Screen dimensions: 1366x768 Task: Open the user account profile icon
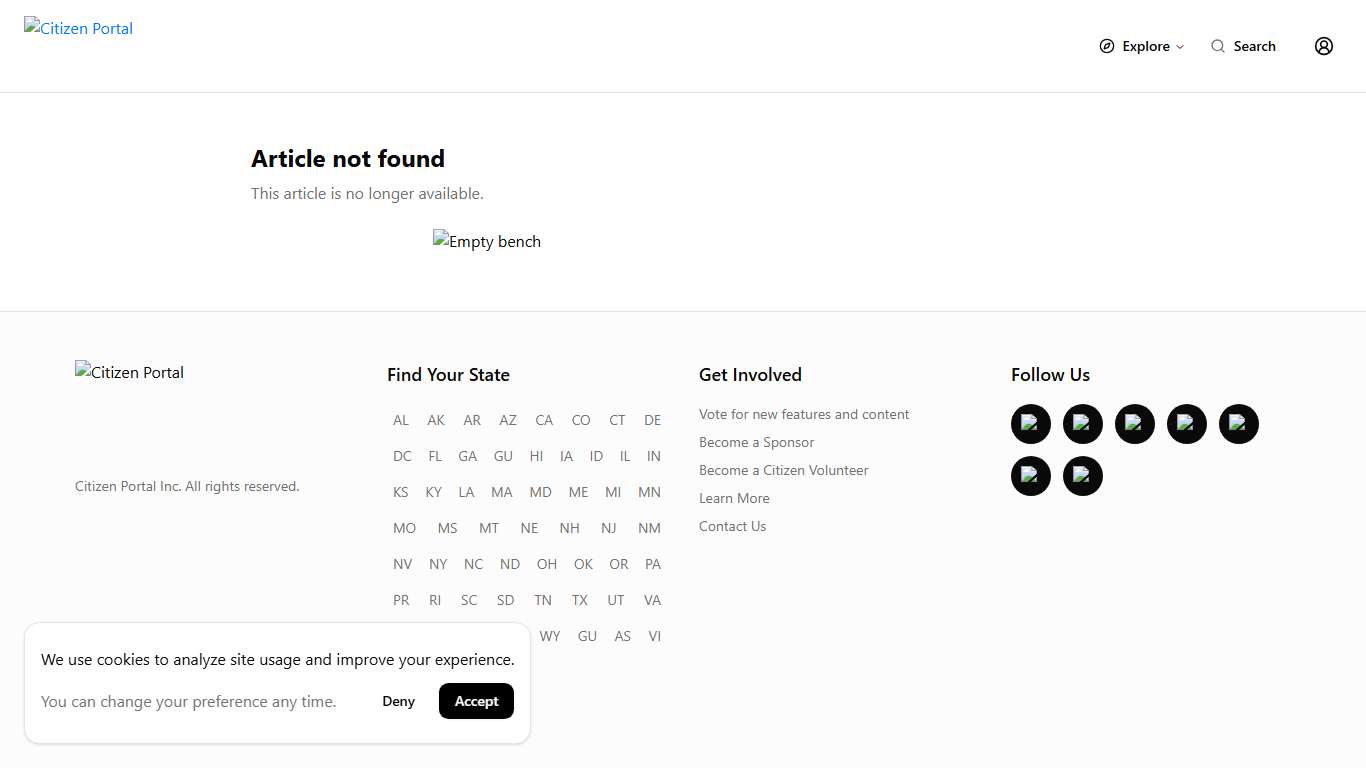[1324, 46]
